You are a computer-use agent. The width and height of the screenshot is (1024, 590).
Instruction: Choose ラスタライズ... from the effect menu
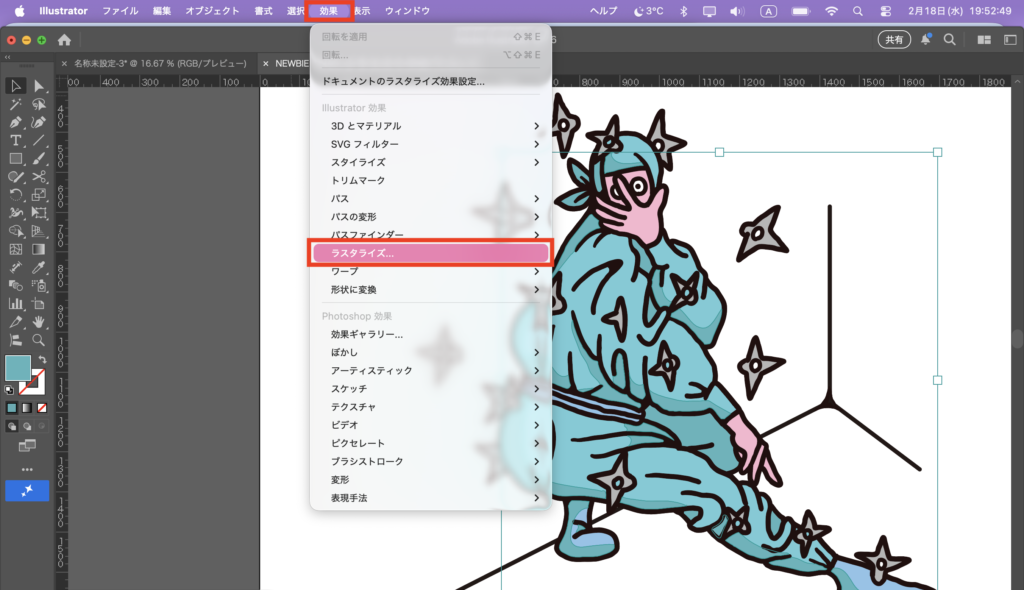pos(430,253)
